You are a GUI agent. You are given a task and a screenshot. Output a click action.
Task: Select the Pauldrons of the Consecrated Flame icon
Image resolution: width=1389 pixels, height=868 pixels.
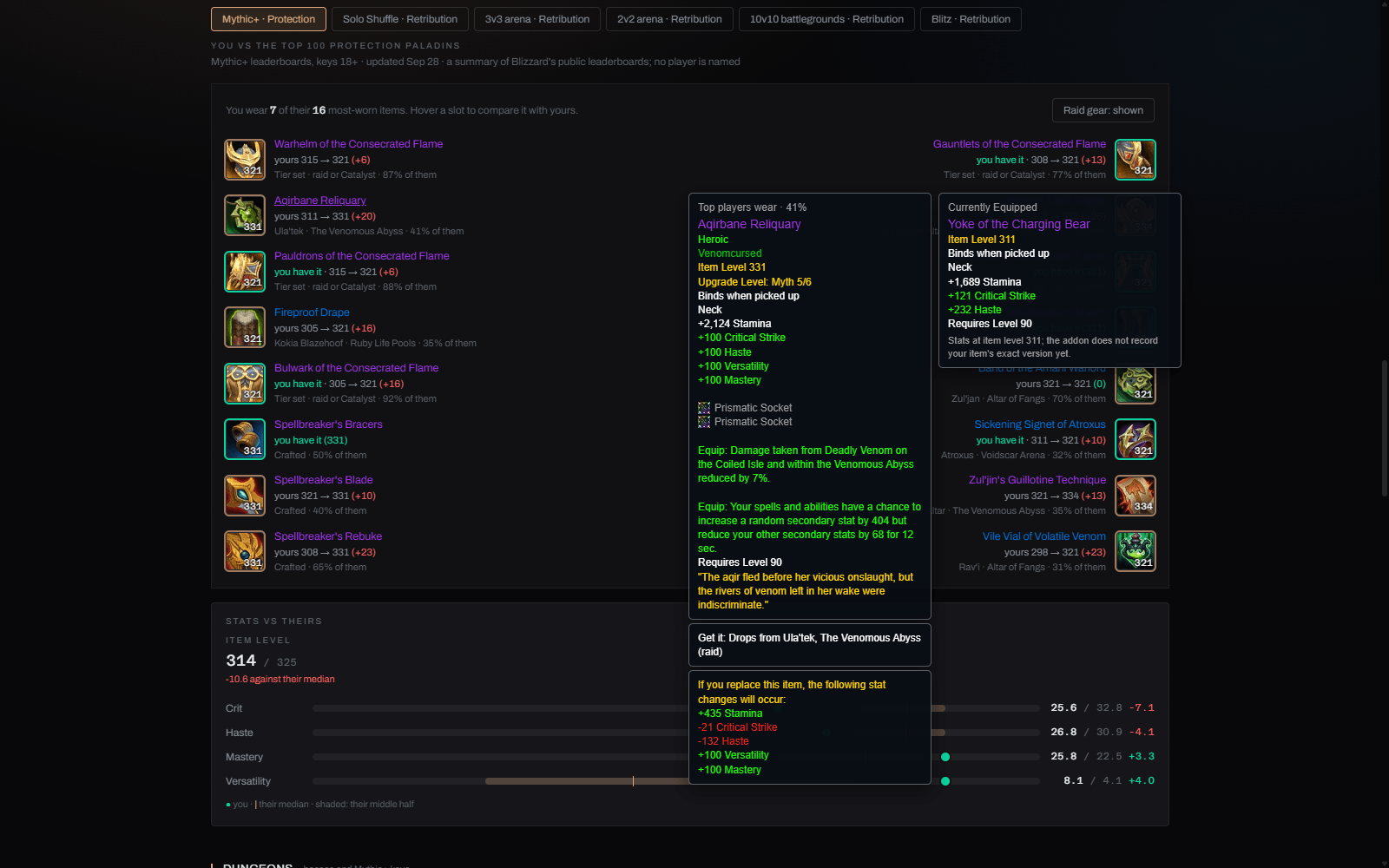click(245, 272)
